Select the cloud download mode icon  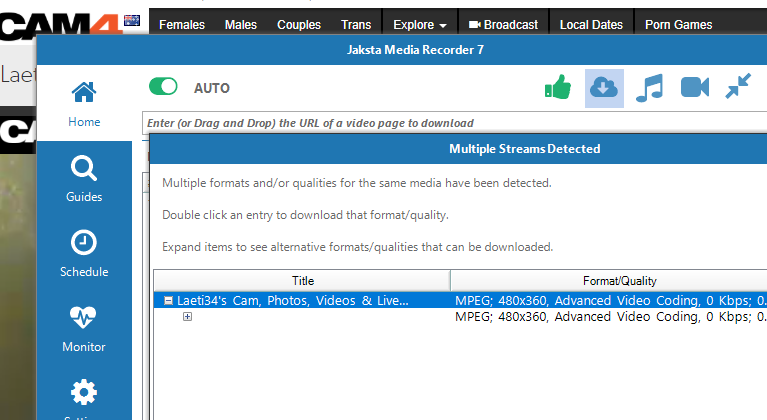pyautogui.click(x=604, y=88)
